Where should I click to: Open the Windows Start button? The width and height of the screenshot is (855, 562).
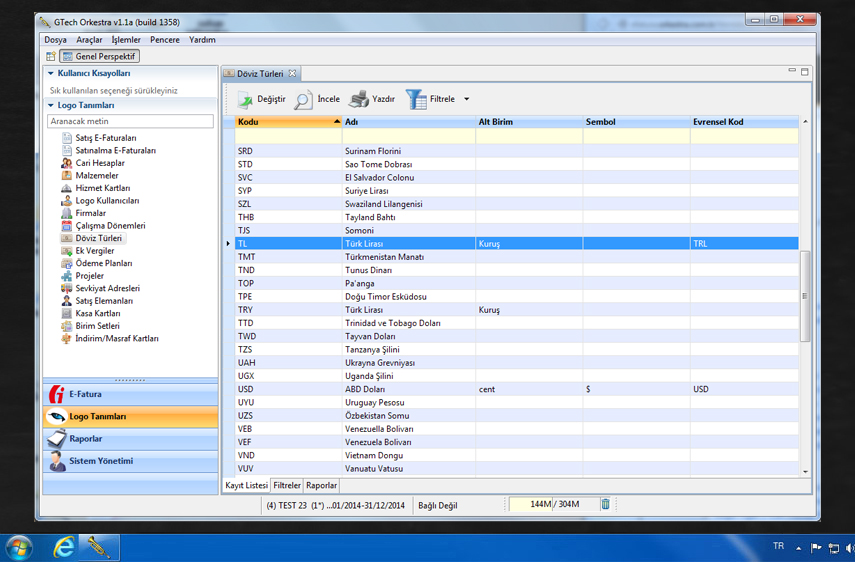(x=19, y=547)
